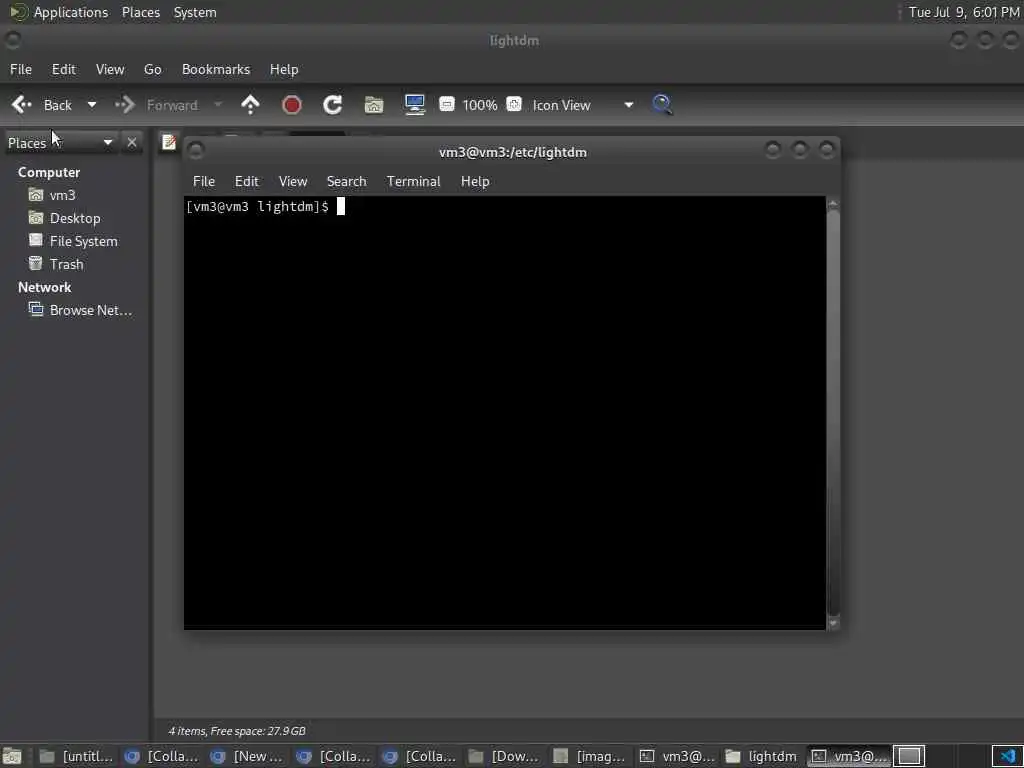Switch to the [New ... taskbar window
The width and height of the screenshot is (1024, 768).
pyautogui.click(x=247, y=756)
